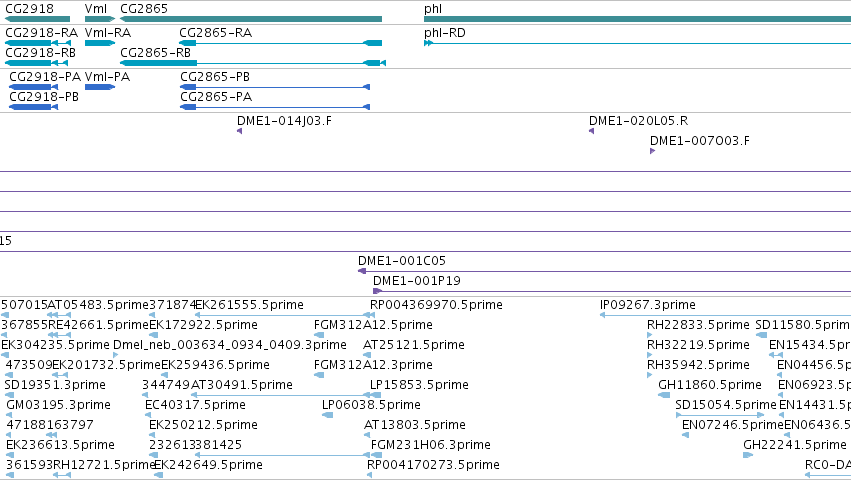This screenshot has width=851, height=480.
Task: Click the CG2865-PB protein feature
Action: click(275, 87)
